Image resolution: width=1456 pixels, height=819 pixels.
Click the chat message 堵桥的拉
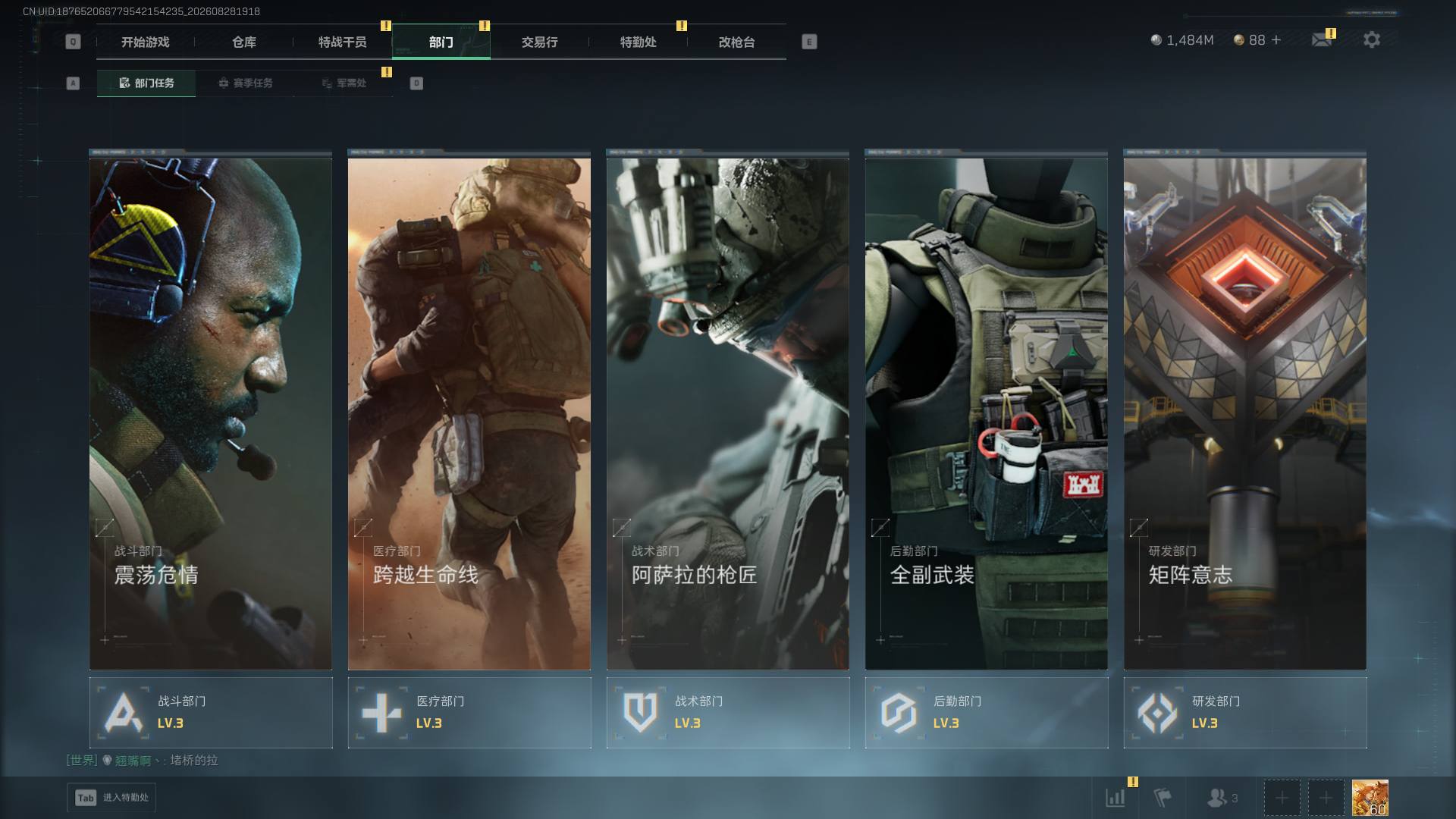point(194,760)
